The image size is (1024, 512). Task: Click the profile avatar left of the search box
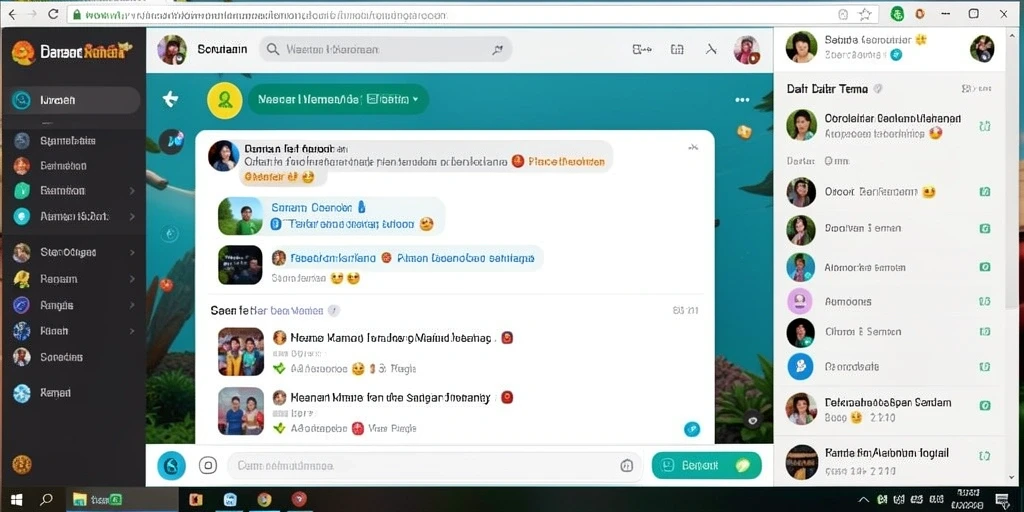tap(172, 50)
